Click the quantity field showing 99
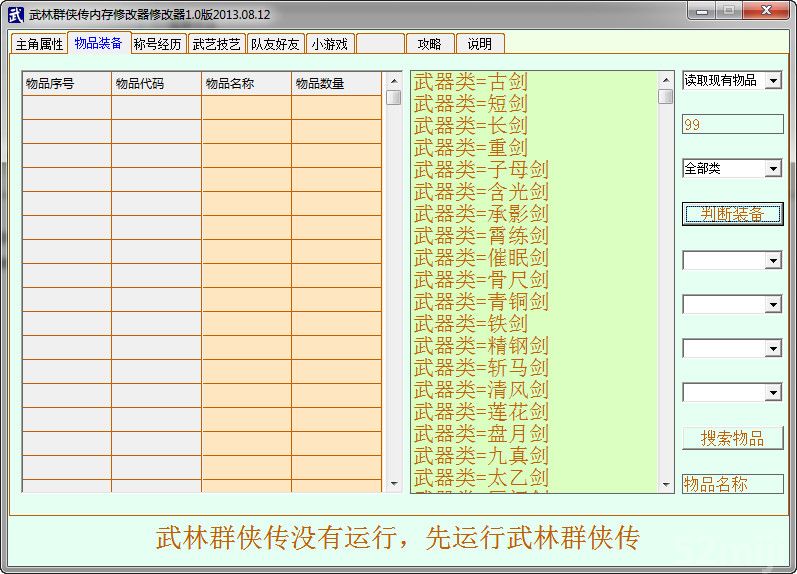 pos(732,125)
